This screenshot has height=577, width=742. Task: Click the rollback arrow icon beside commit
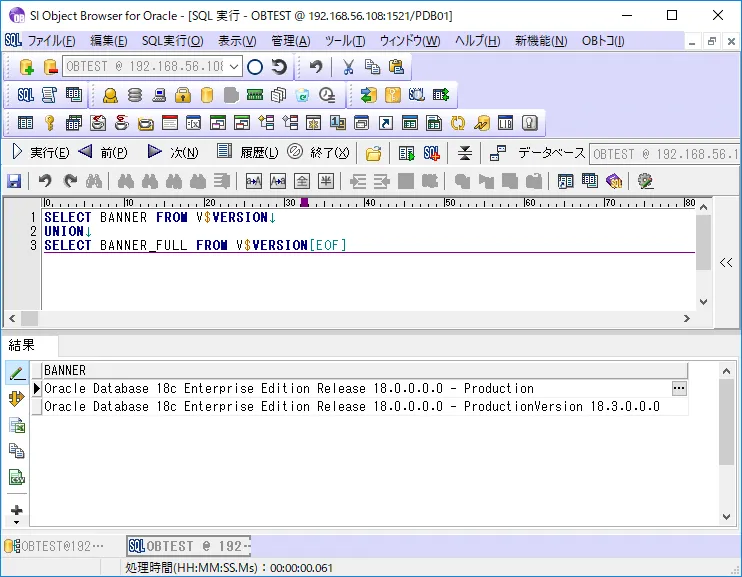279,67
